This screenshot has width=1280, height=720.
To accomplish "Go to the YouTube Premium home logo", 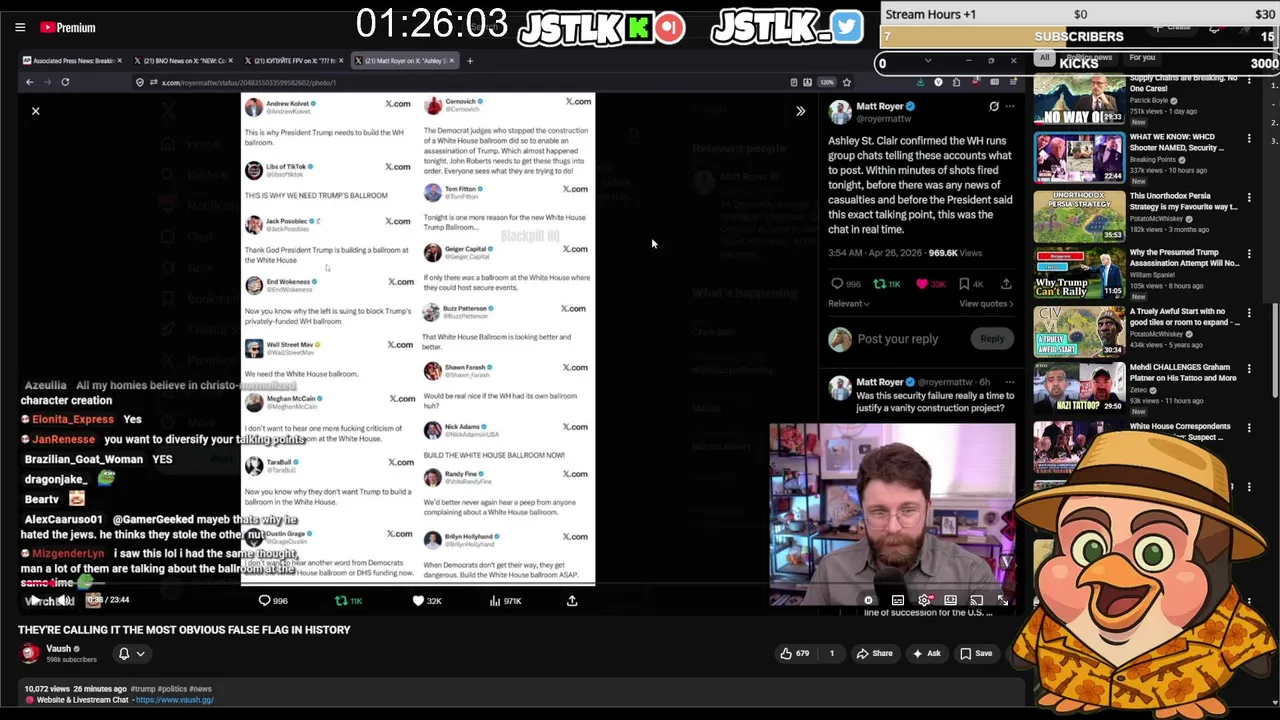I will point(68,28).
